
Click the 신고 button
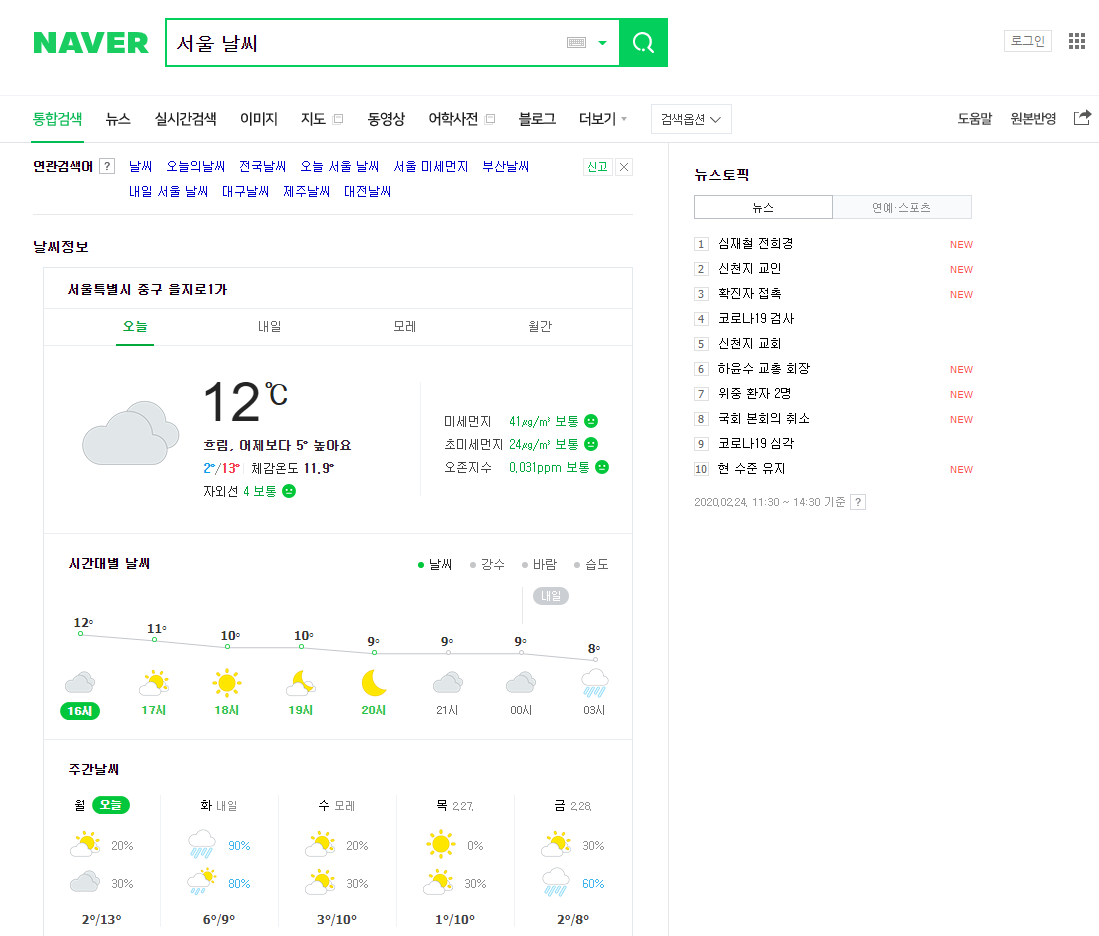tap(597, 167)
